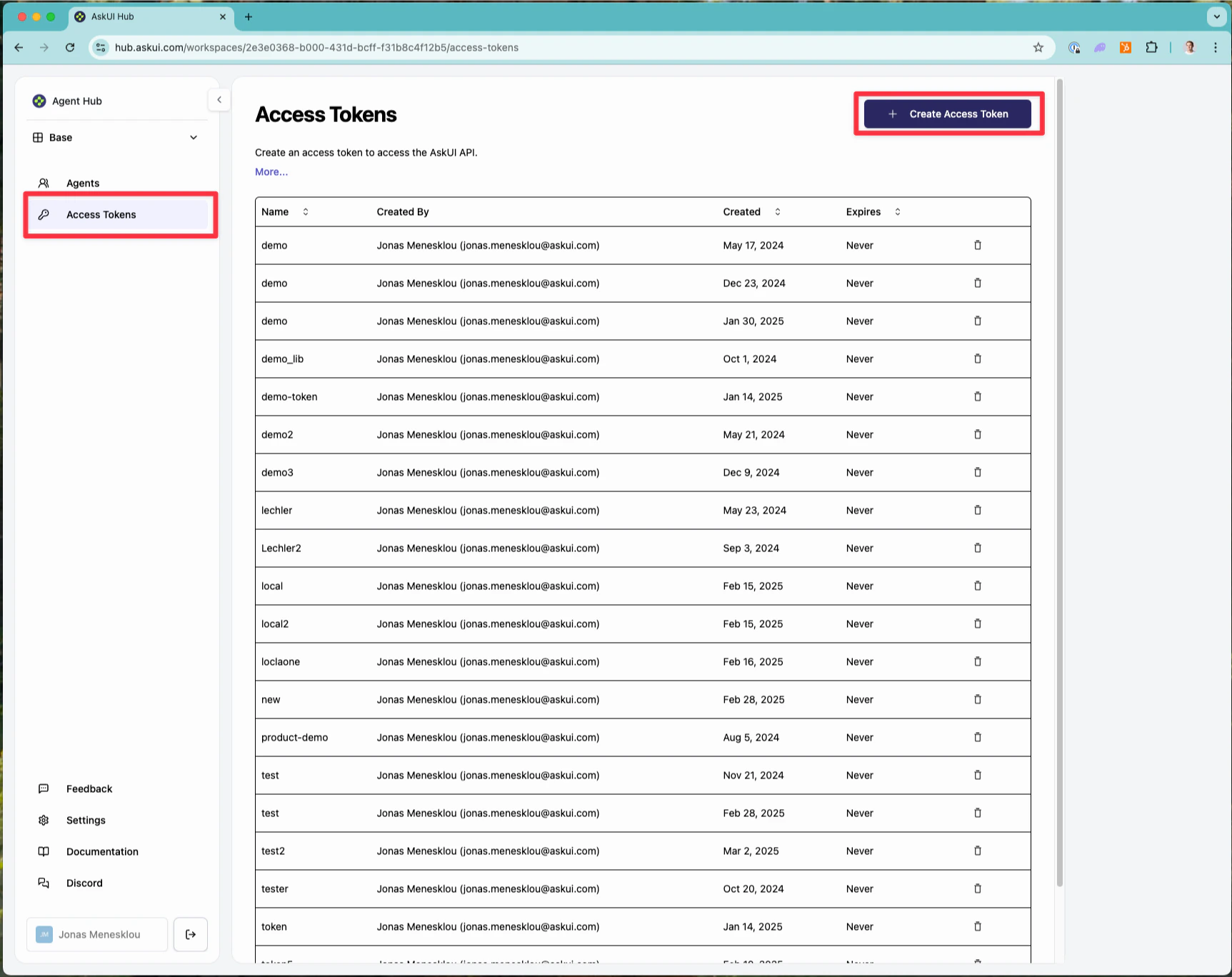
Task: Click the page vertical scrollbar
Action: [x=1060, y=482]
